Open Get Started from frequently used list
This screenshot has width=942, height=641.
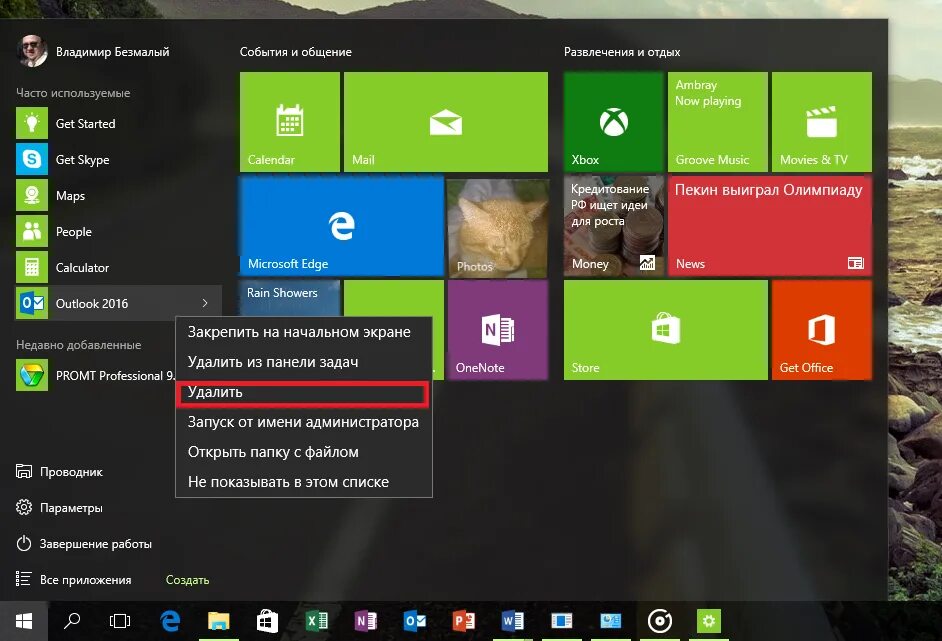118,124
